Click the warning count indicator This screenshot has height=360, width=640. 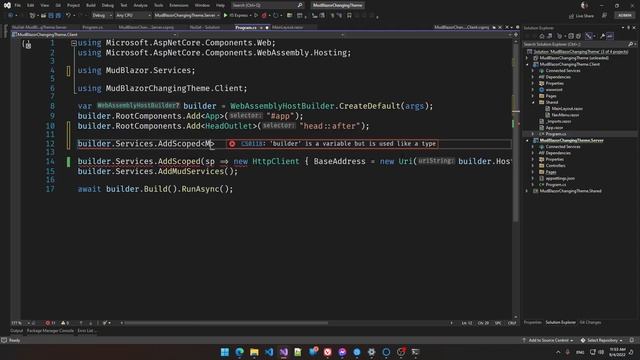point(65,323)
